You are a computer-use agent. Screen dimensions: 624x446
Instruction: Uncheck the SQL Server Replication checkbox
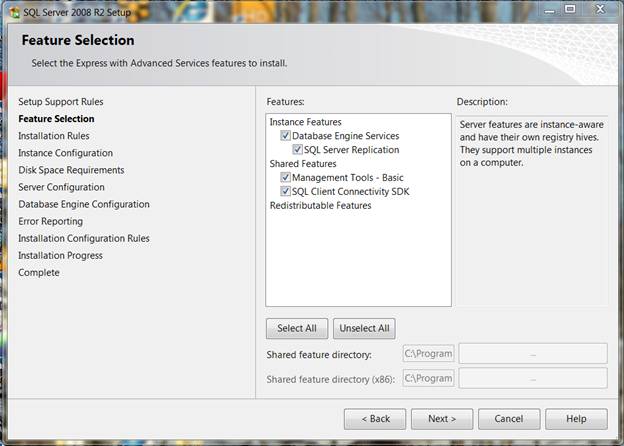click(297, 150)
